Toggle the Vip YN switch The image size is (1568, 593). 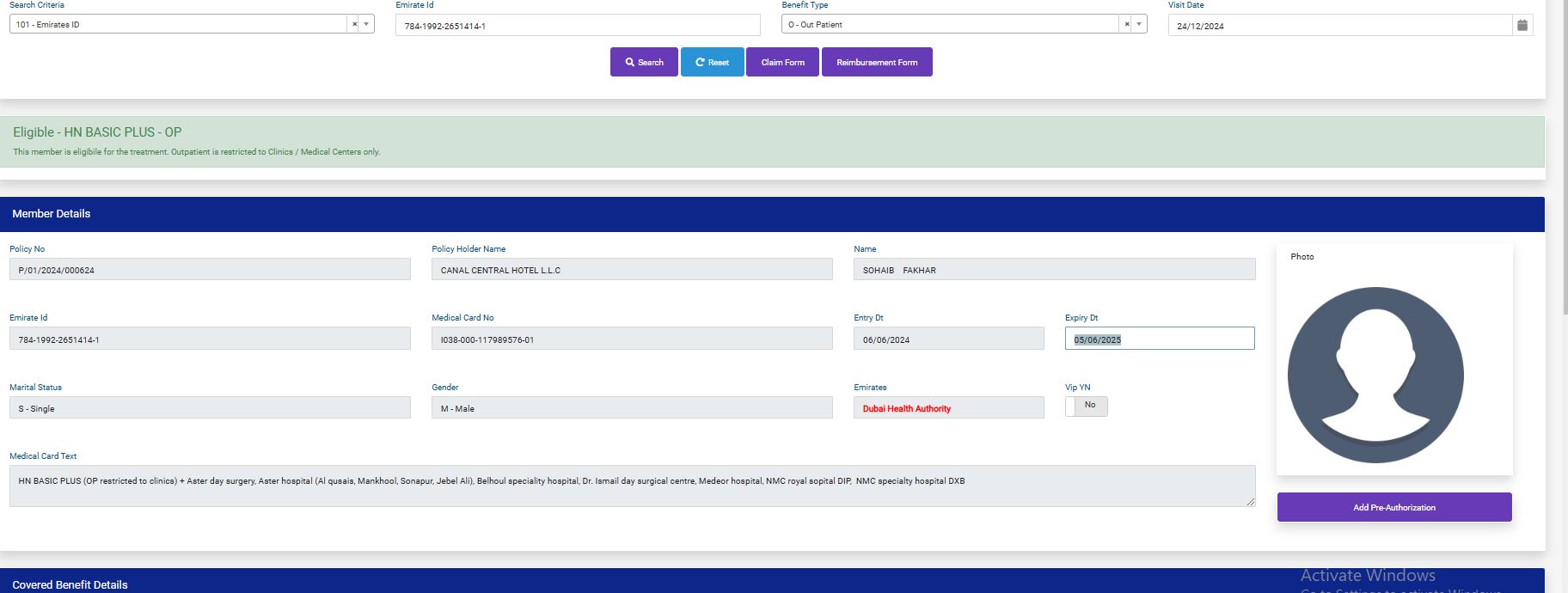tap(1086, 406)
